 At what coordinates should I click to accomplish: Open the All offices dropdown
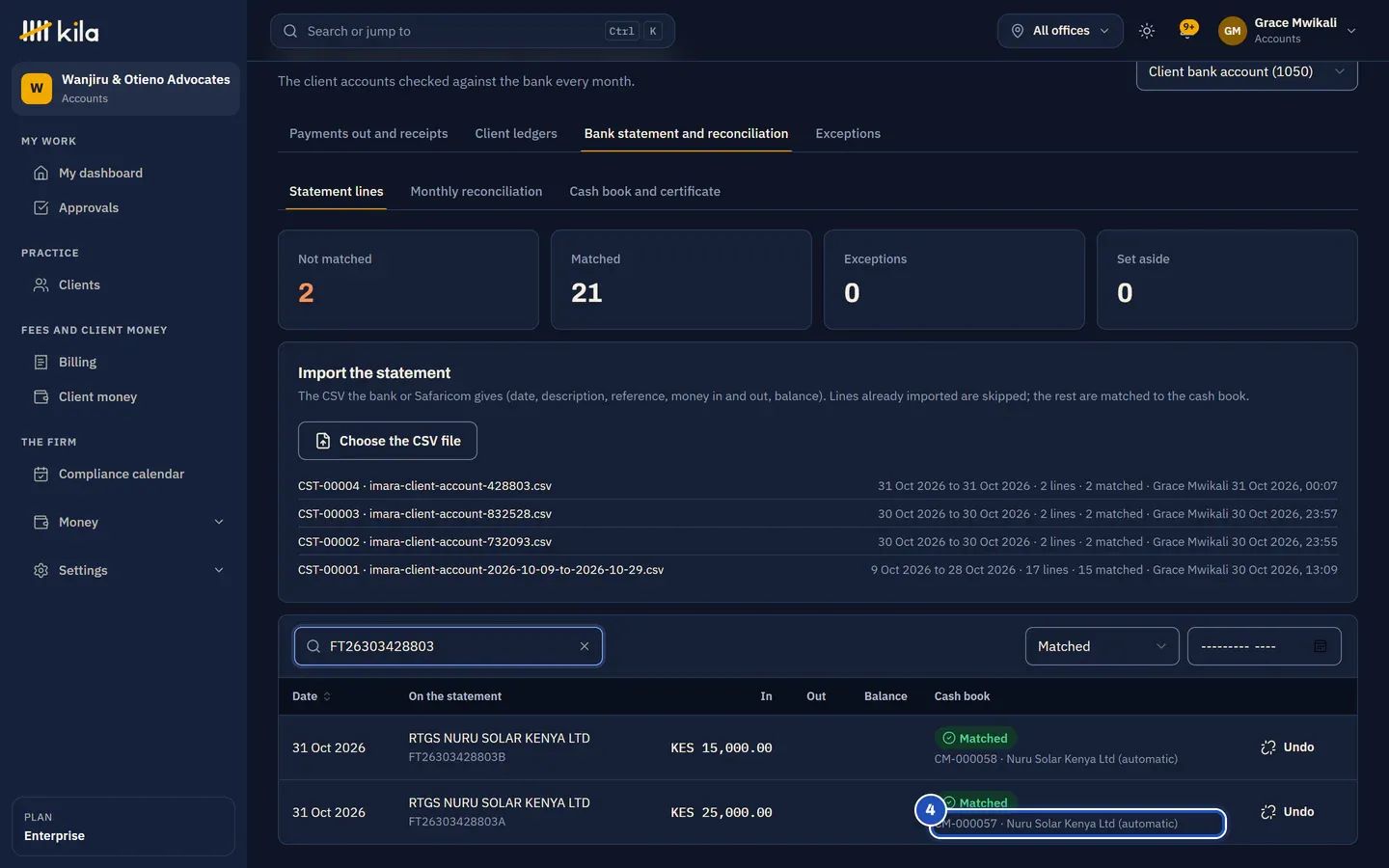(x=1060, y=31)
